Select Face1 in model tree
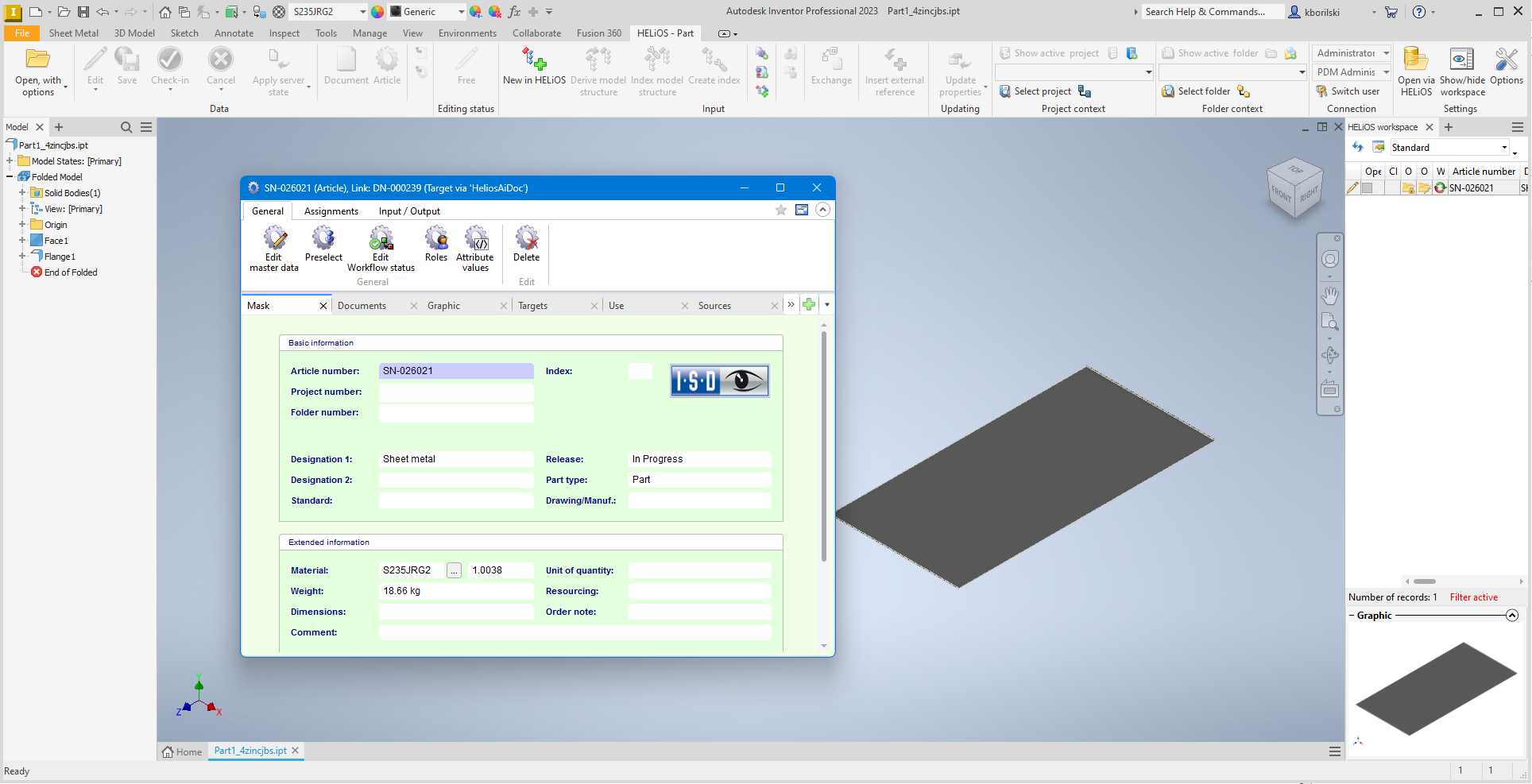 tap(56, 241)
